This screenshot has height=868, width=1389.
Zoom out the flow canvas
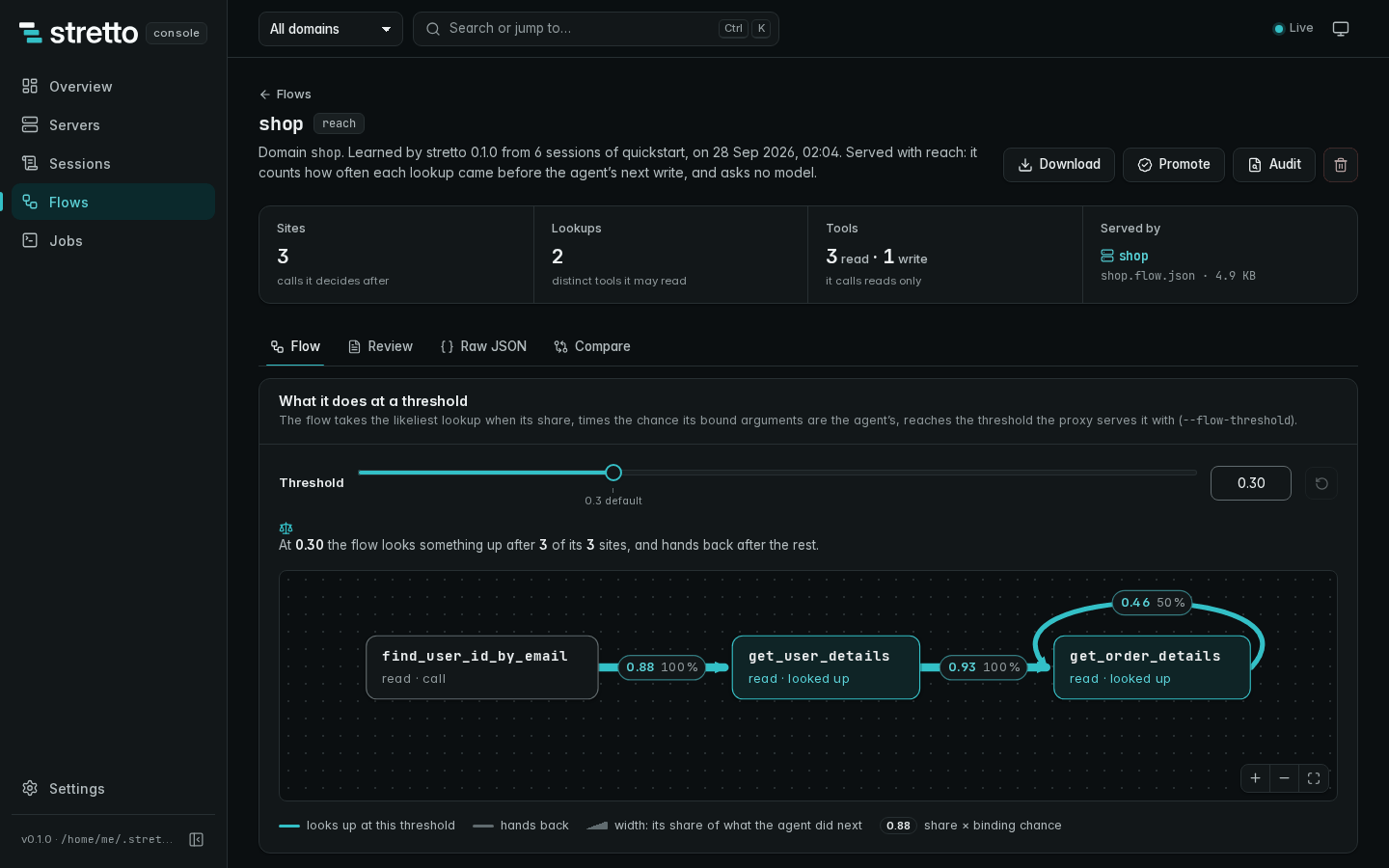click(1284, 778)
